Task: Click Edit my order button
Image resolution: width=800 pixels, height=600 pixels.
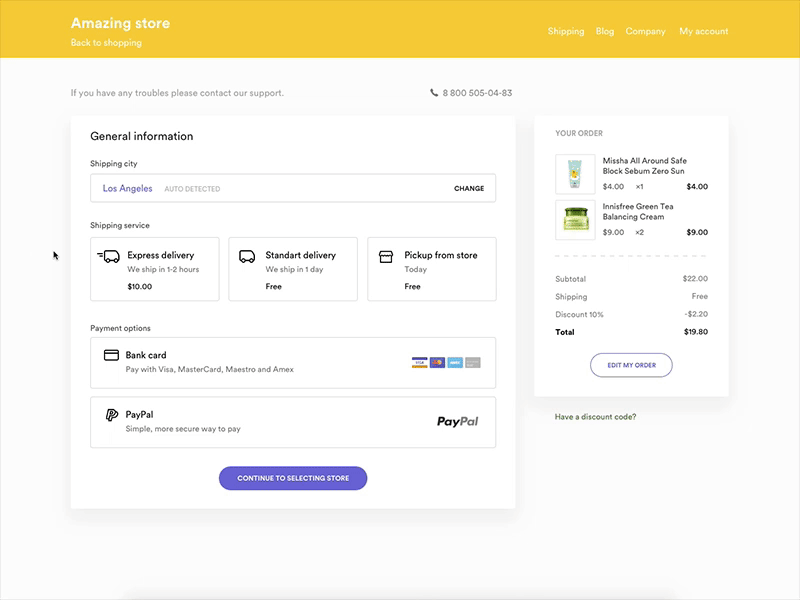Action: pos(631,365)
